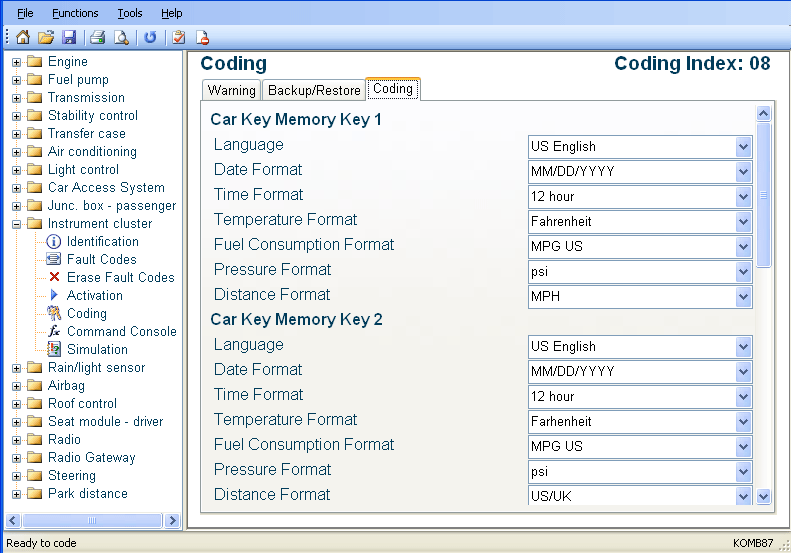Screen dimensions: 791x553
Task: Select Fault Codes under Instrument cluster
Action: pos(101,259)
